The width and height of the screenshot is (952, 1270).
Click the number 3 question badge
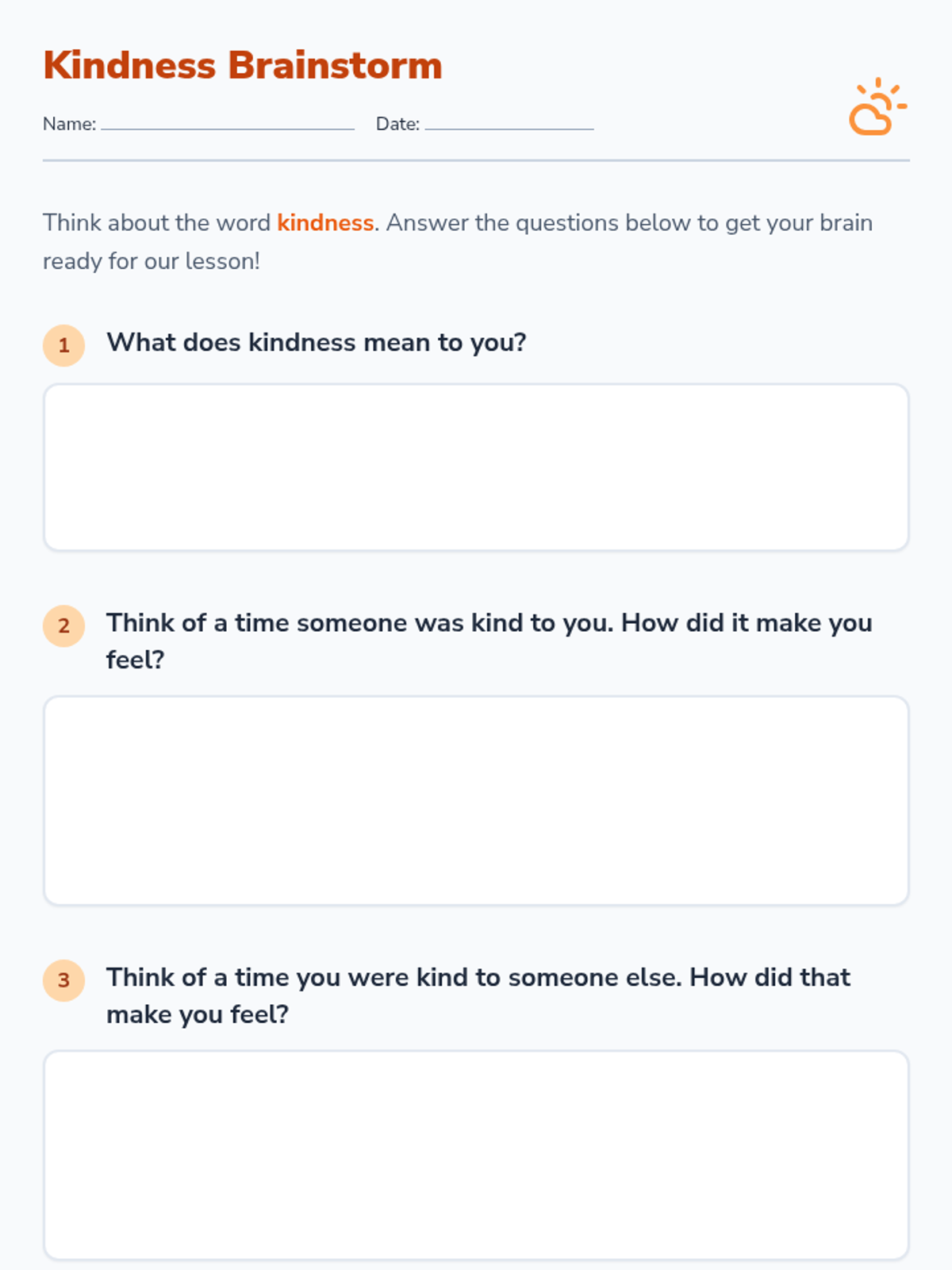[64, 980]
